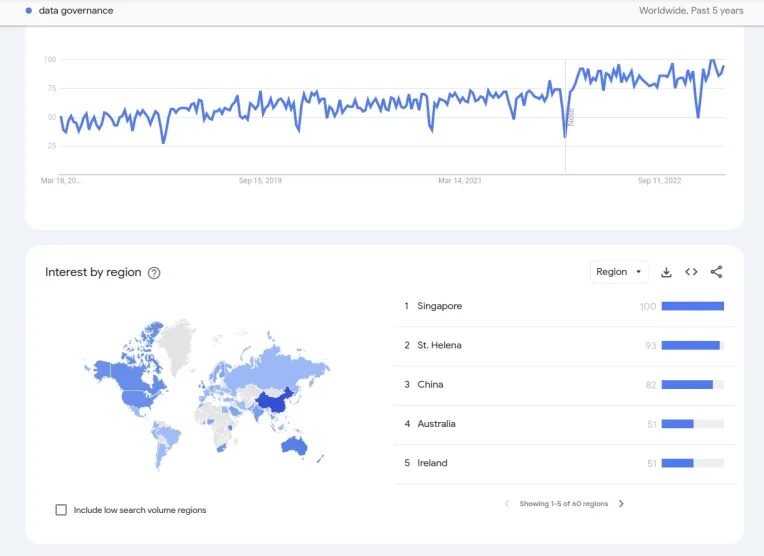Click the data governance search term

76,11
